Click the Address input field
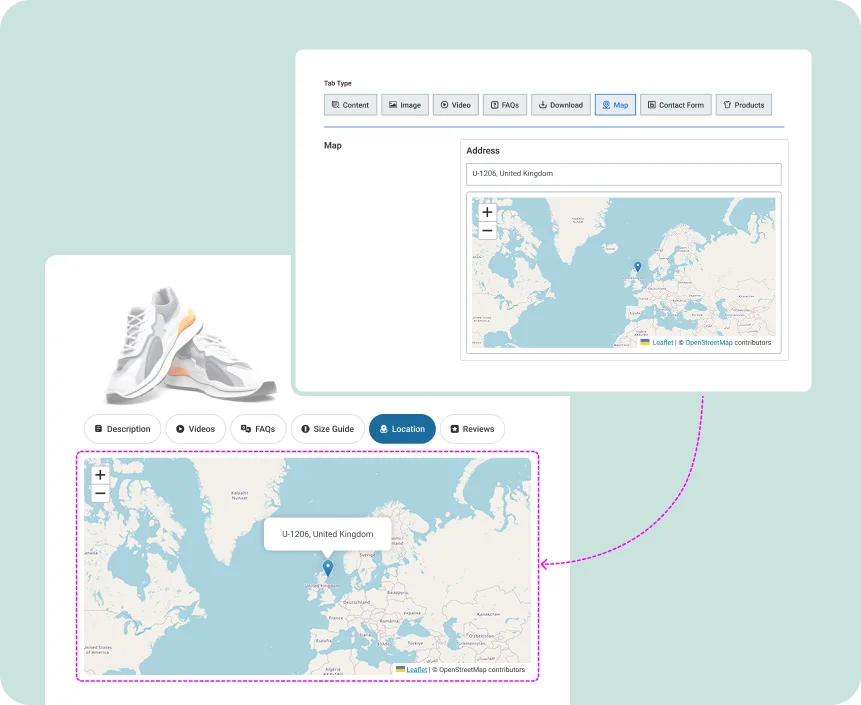Image resolution: width=861 pixels, height=705 pixels. (x=624, y=173)
